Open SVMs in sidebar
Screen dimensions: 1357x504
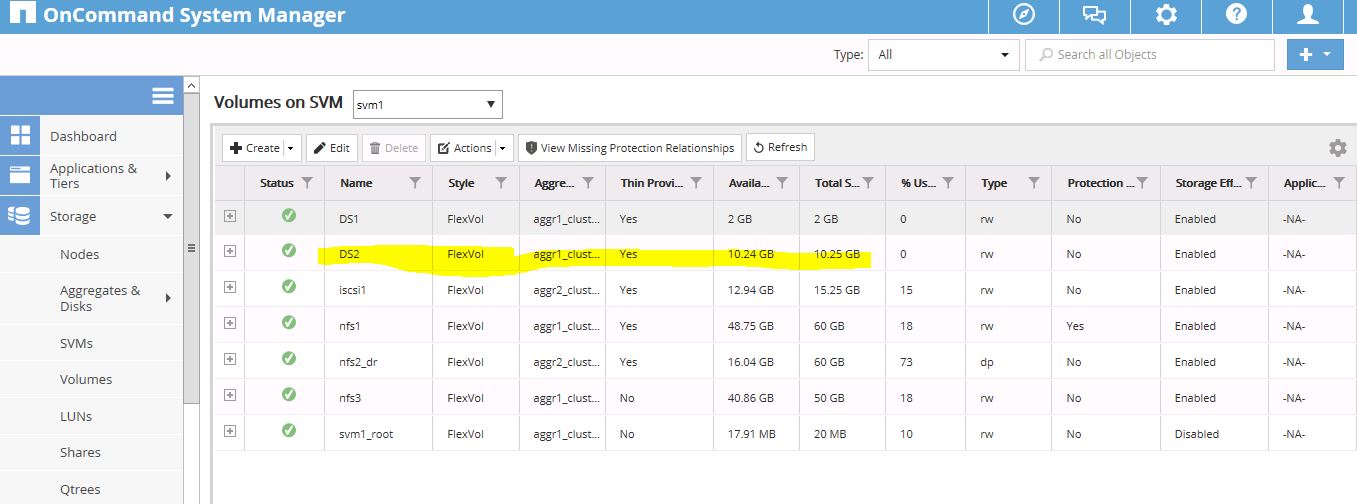pyautogui.click(x=76, y=343)
